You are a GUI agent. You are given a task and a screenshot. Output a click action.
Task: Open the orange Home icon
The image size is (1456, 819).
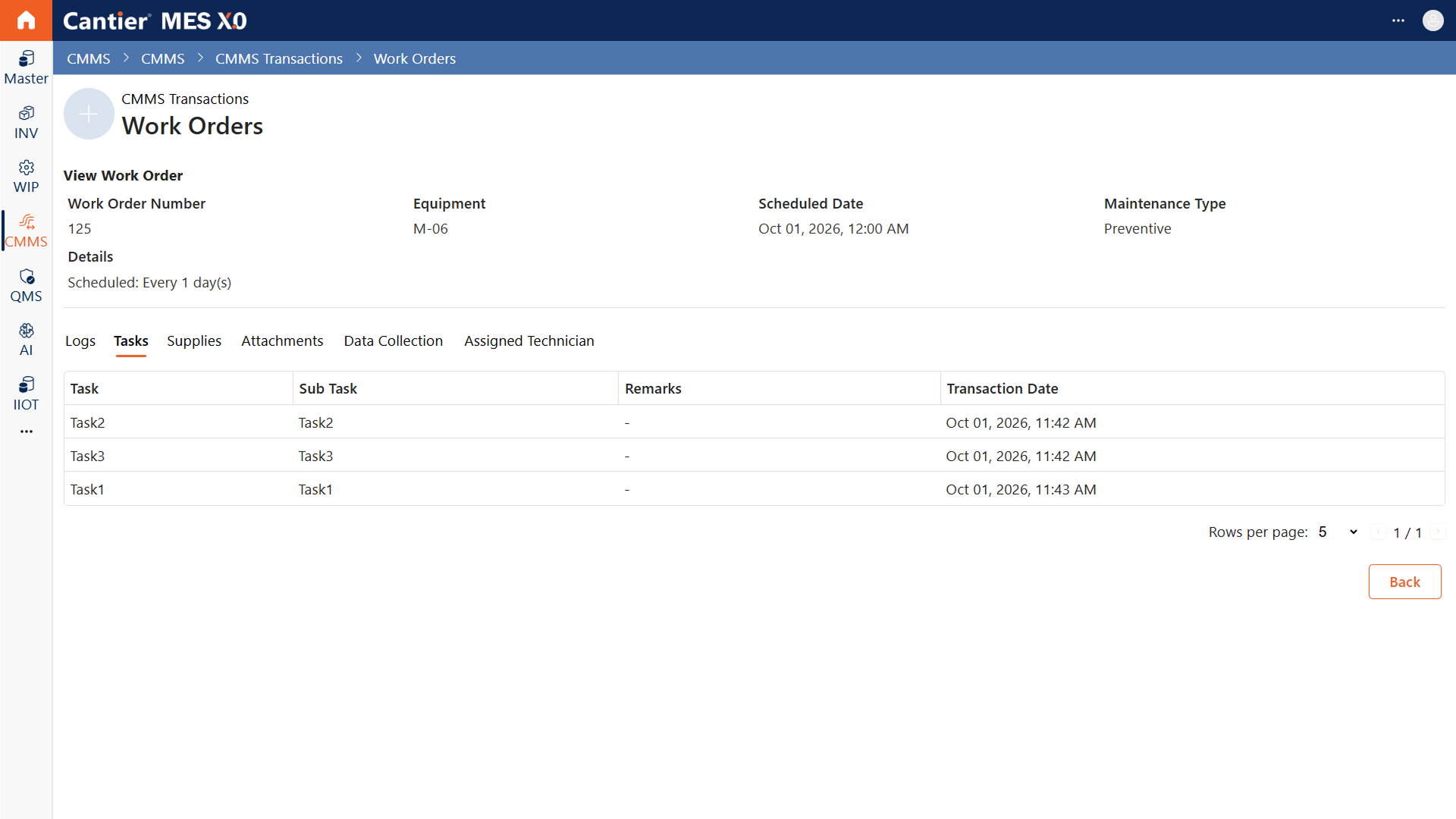[x=26, y=20]
